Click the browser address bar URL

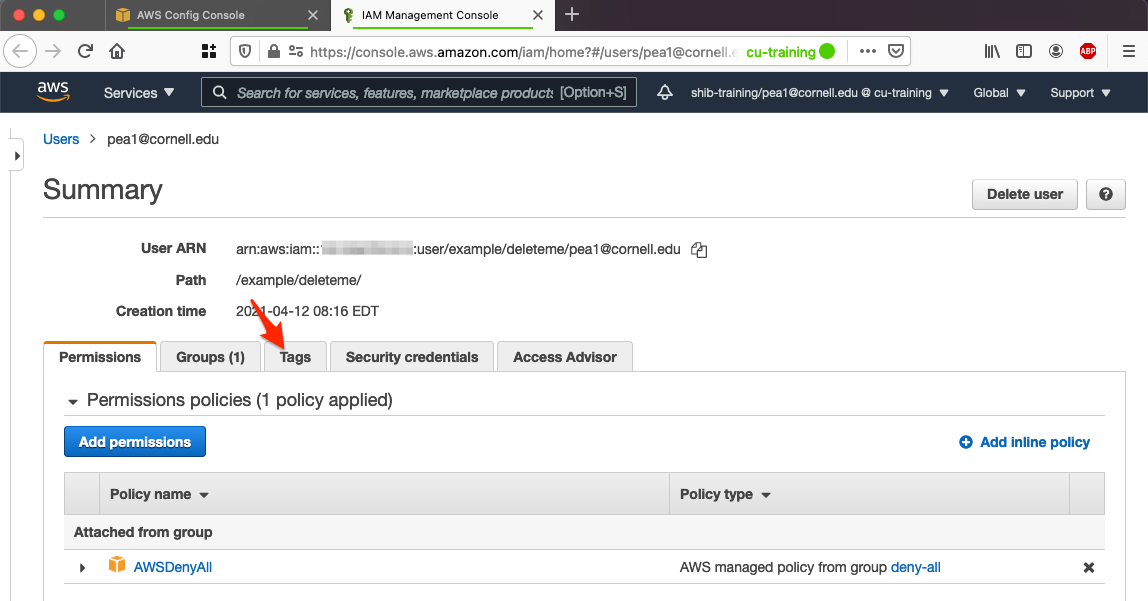pos(523,52)
